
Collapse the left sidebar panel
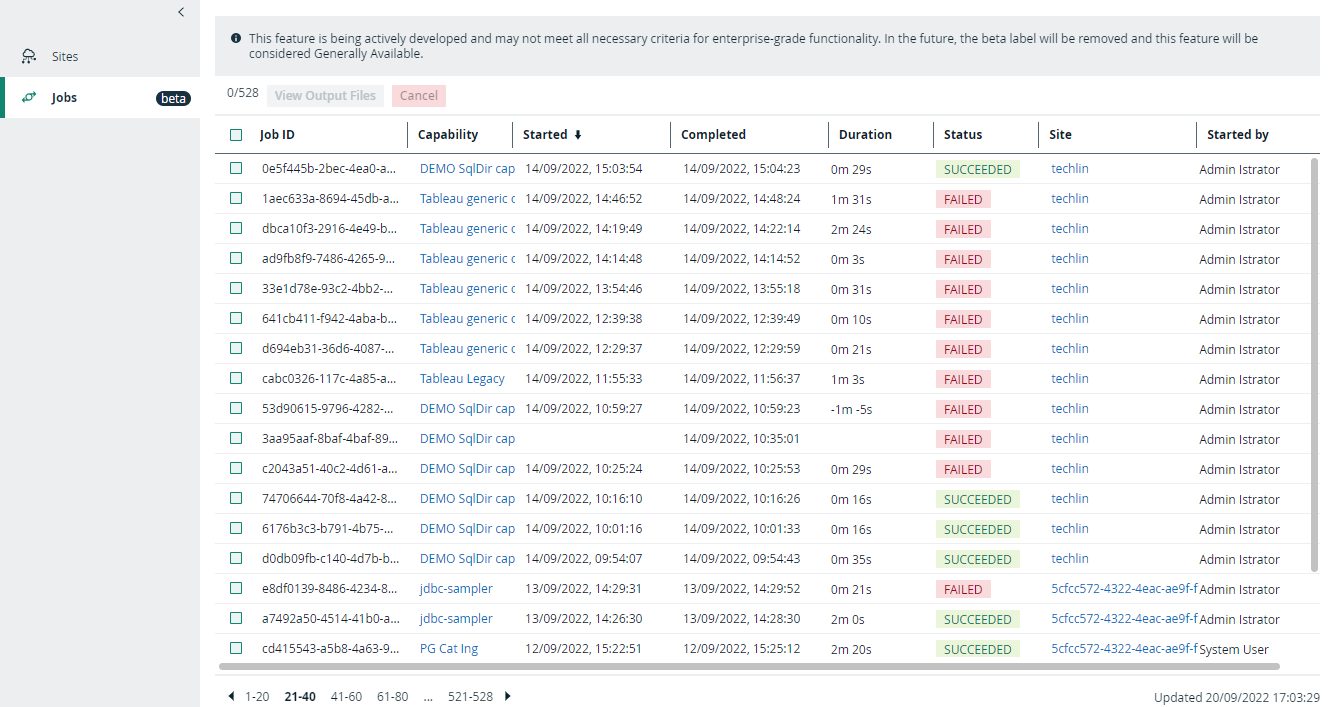click(181, 12)
